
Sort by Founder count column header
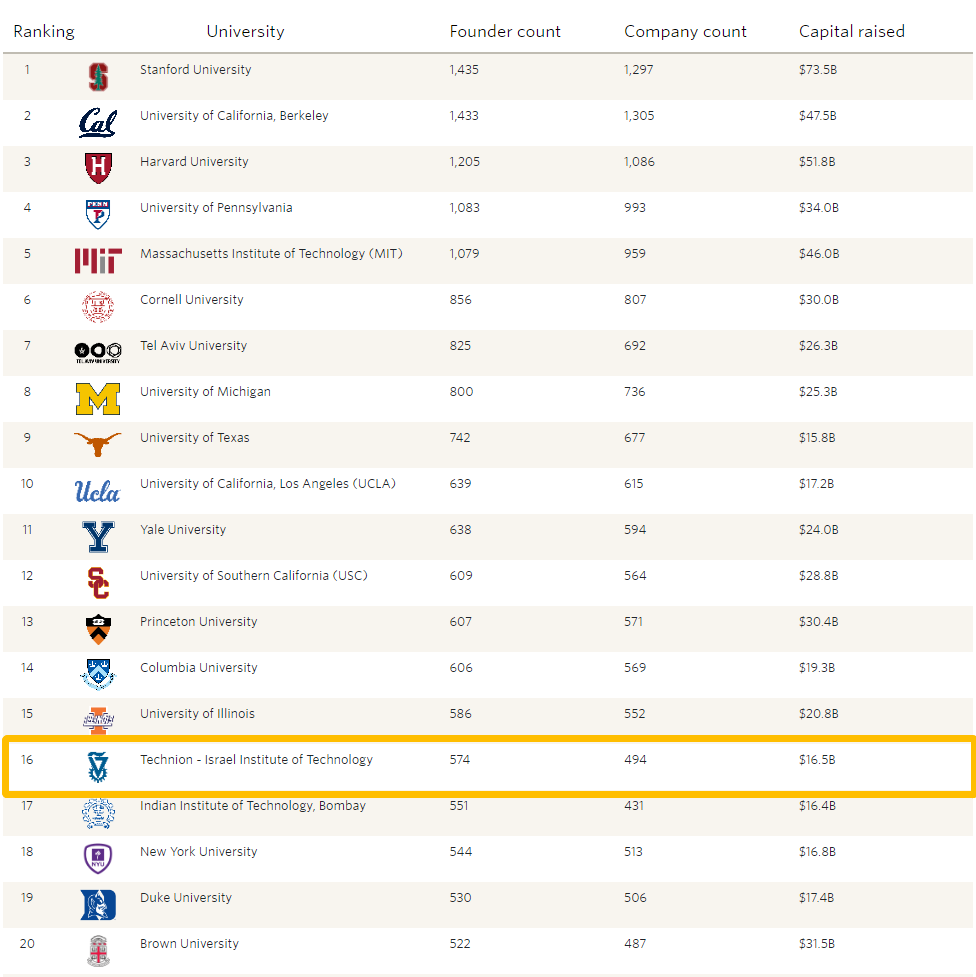pyautogui.click(x=505, y=31)
